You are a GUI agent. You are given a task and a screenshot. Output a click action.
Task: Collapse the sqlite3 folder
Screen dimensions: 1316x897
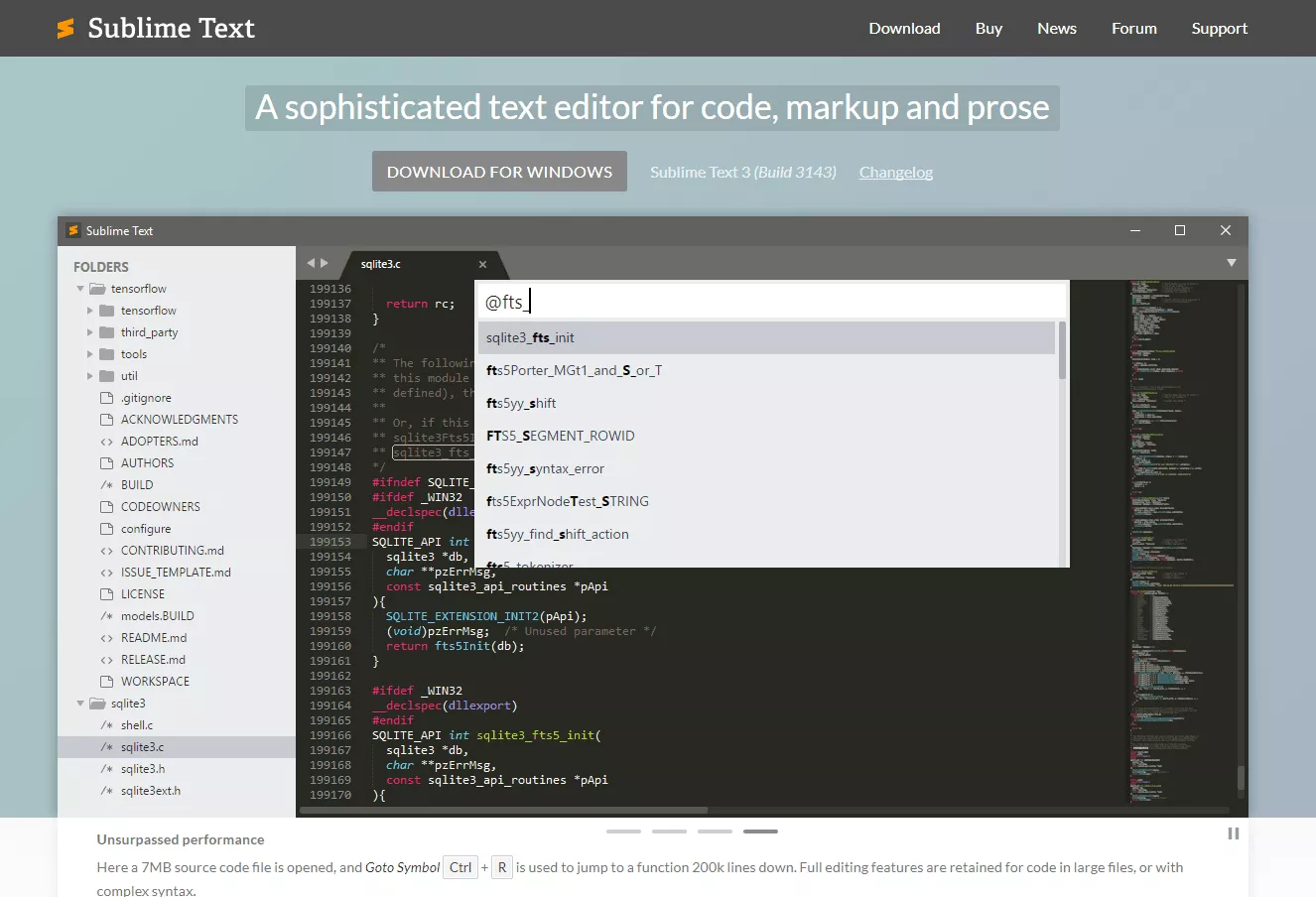[80, 704]
